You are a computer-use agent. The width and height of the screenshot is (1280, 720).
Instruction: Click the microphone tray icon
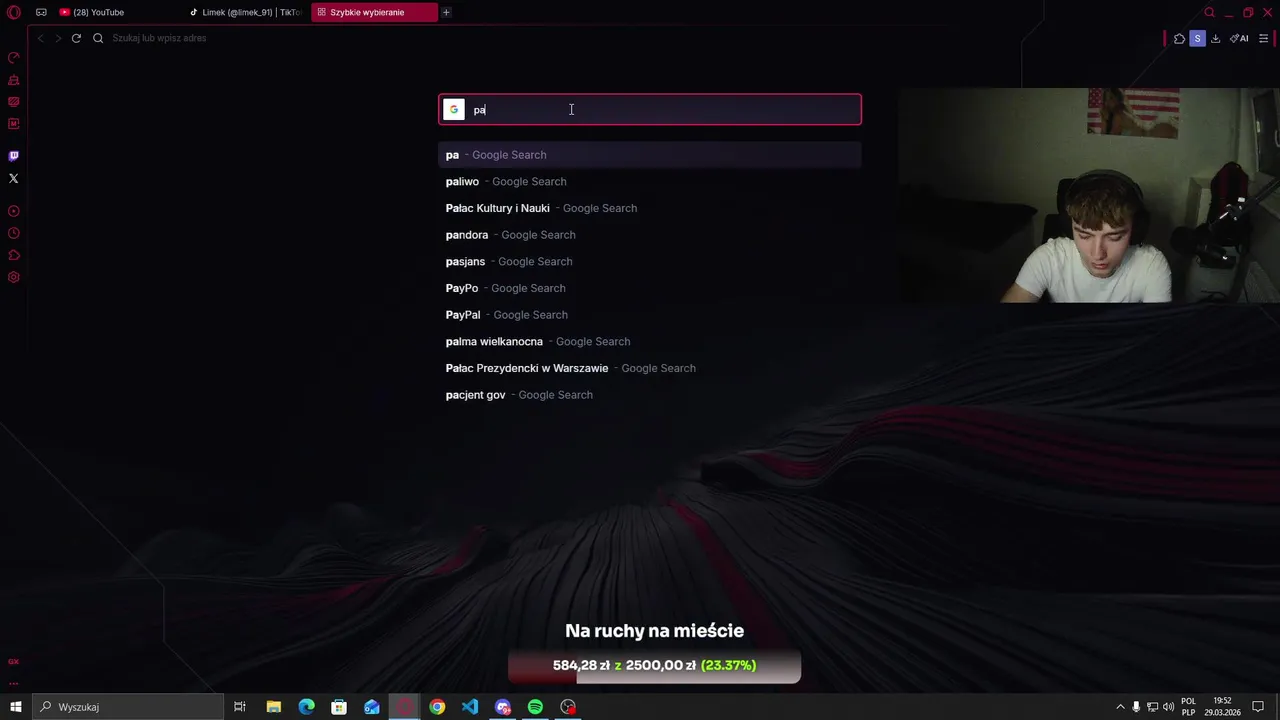point(1136,707)
